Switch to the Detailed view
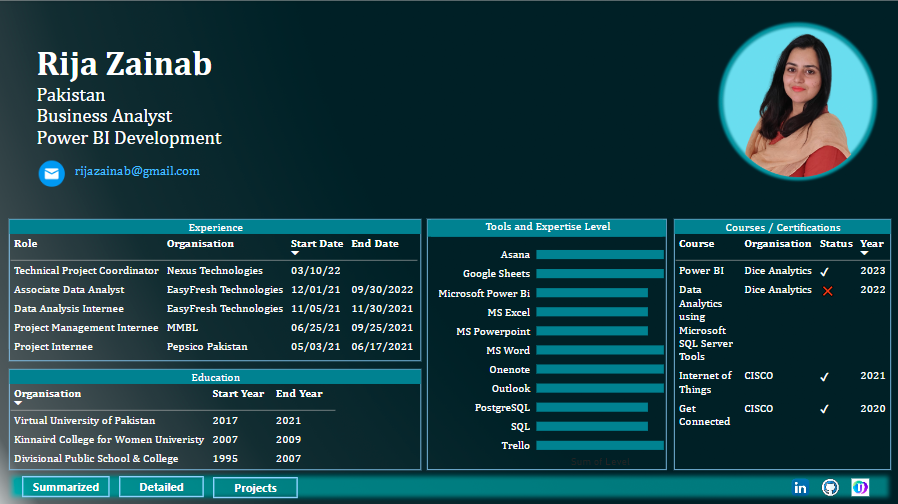 (161, 487)
